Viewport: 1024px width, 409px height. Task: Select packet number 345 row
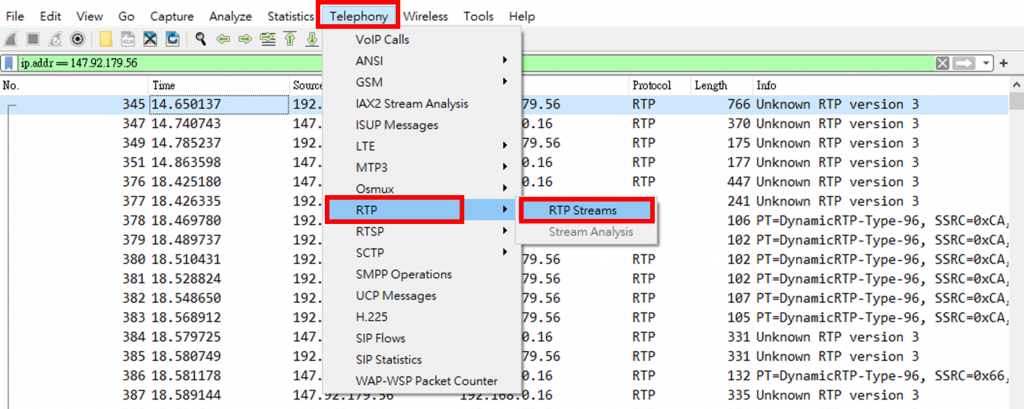click(x=505, y=105)
